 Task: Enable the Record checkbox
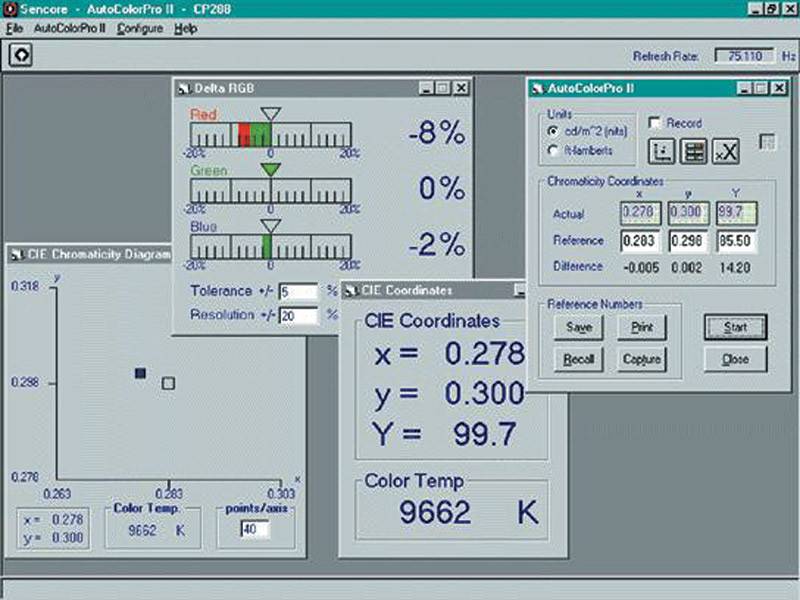pyautogui.click(x=654, y=123)
